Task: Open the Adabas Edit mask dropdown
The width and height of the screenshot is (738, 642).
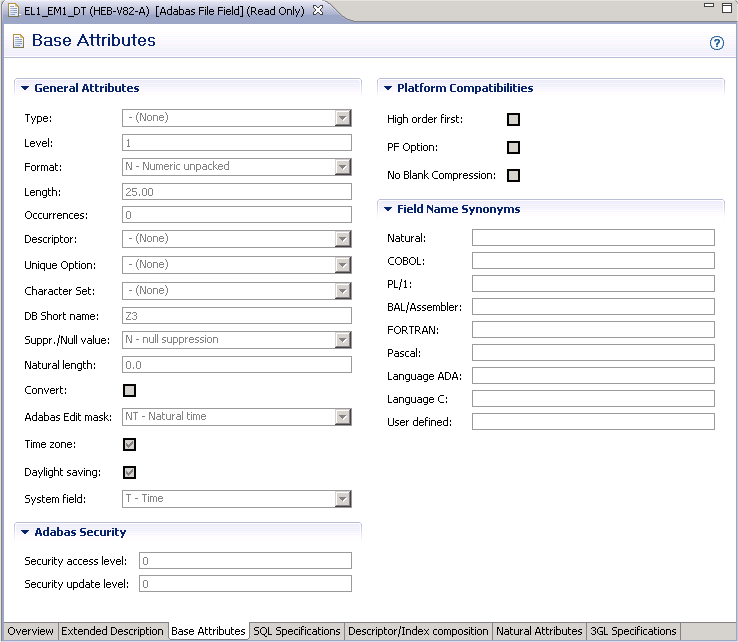Action: click(x=343, y=417)
